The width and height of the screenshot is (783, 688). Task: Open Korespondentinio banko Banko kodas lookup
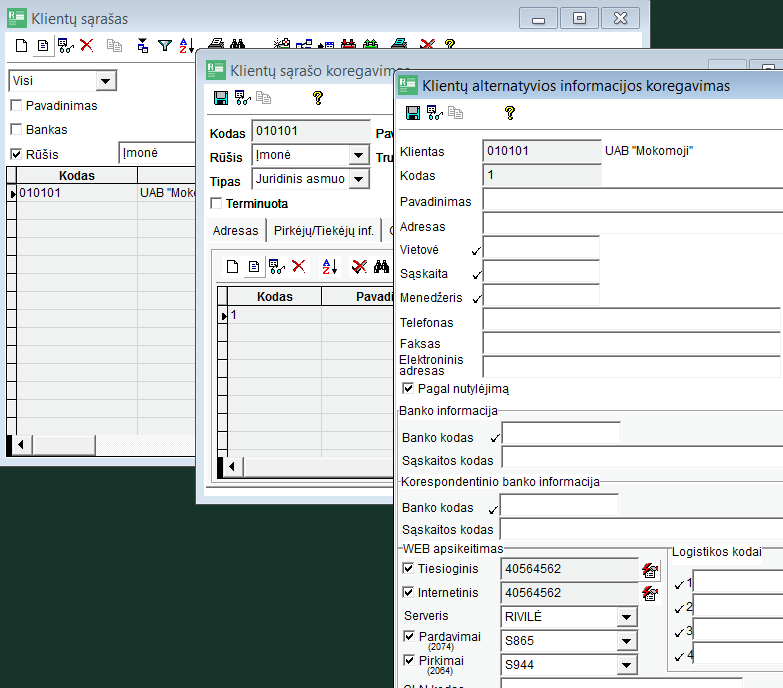click(493, 510)
